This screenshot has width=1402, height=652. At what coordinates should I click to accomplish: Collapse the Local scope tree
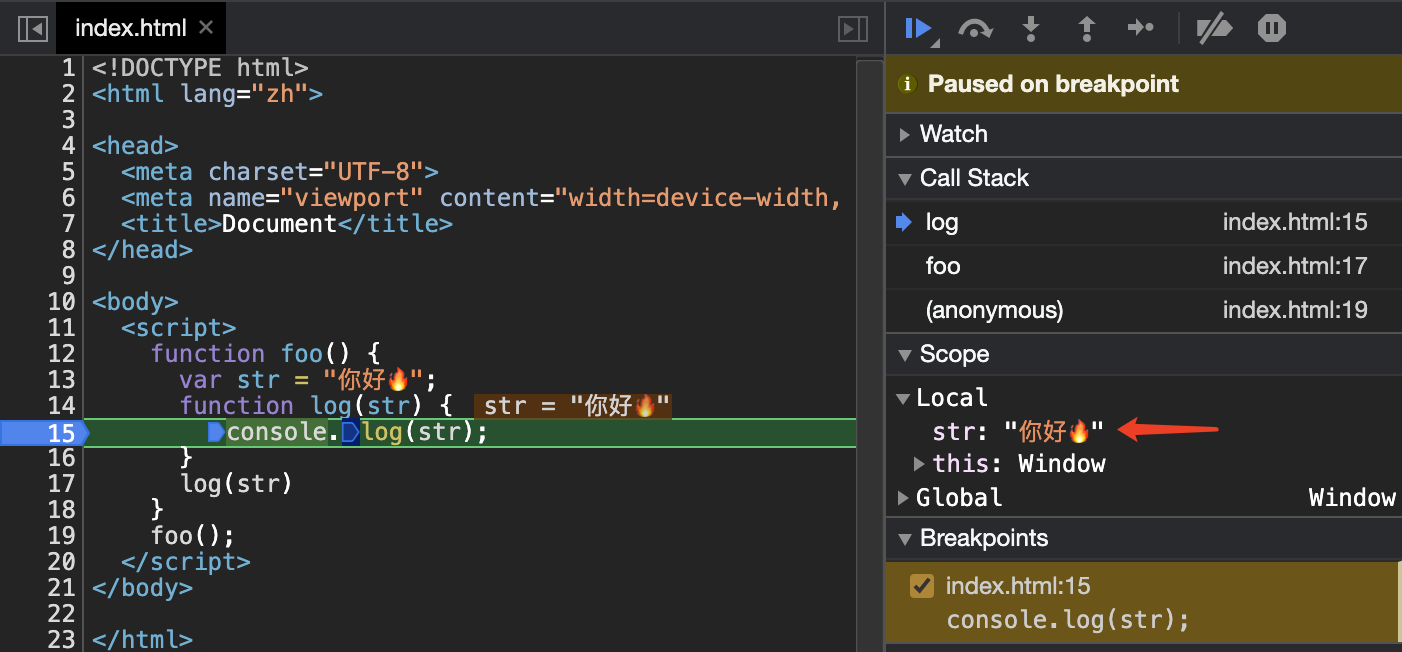click(904, 398)
